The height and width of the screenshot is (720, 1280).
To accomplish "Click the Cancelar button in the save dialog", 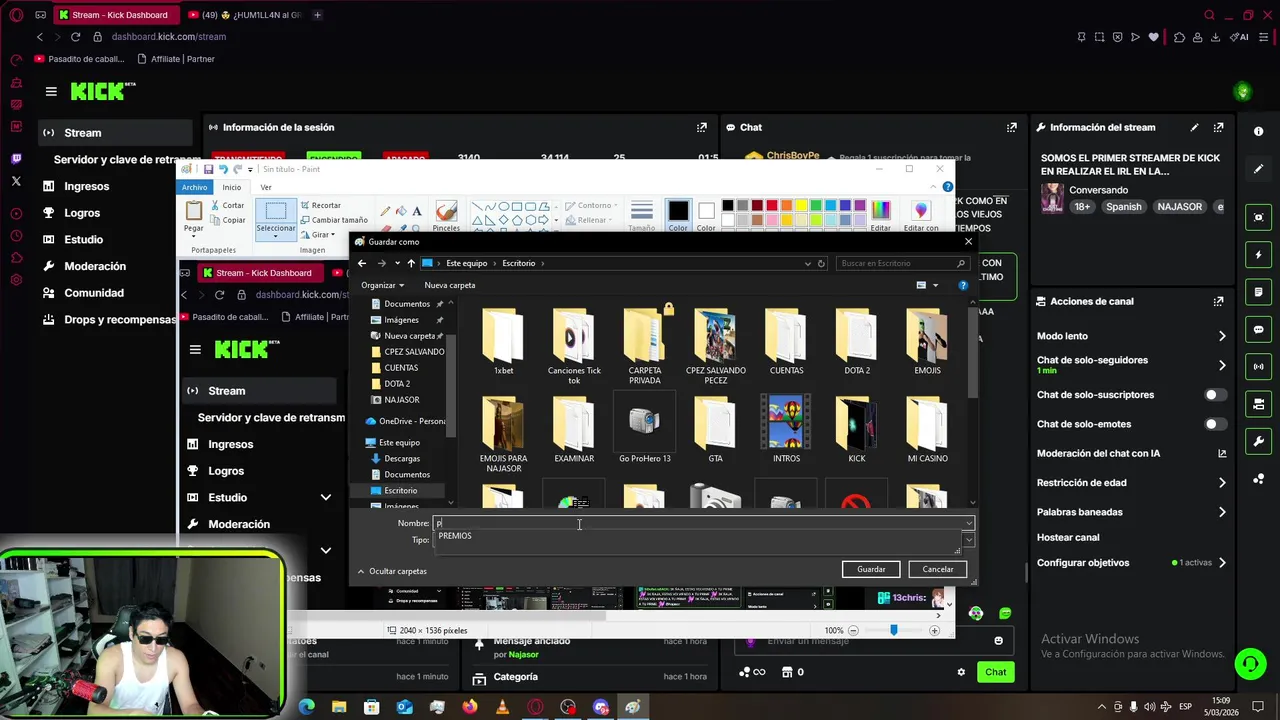I will pyautogui.click(x=938, y=569).
